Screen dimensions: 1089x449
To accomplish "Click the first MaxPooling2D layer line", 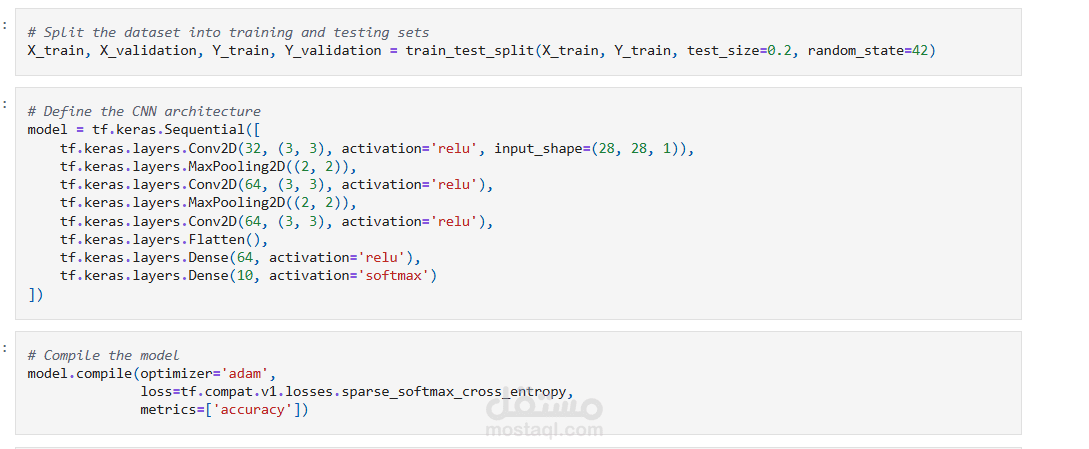I will pos(208,166).
